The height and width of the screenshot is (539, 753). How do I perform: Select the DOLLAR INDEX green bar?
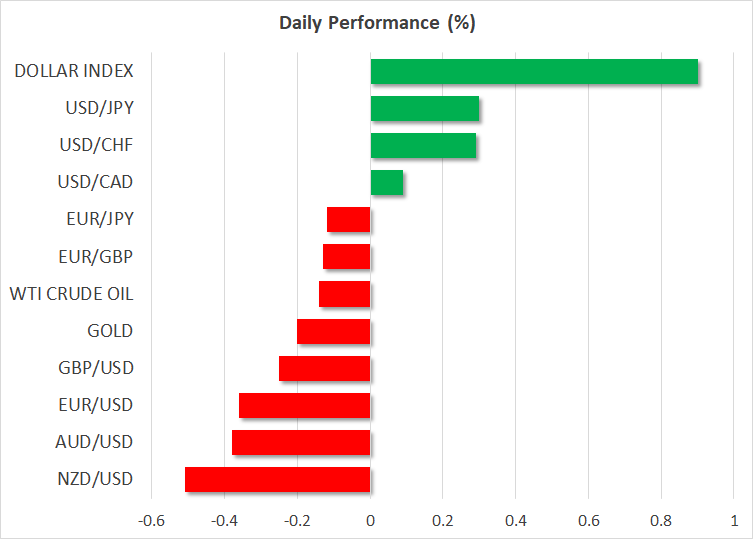click(x=534, y=71)
